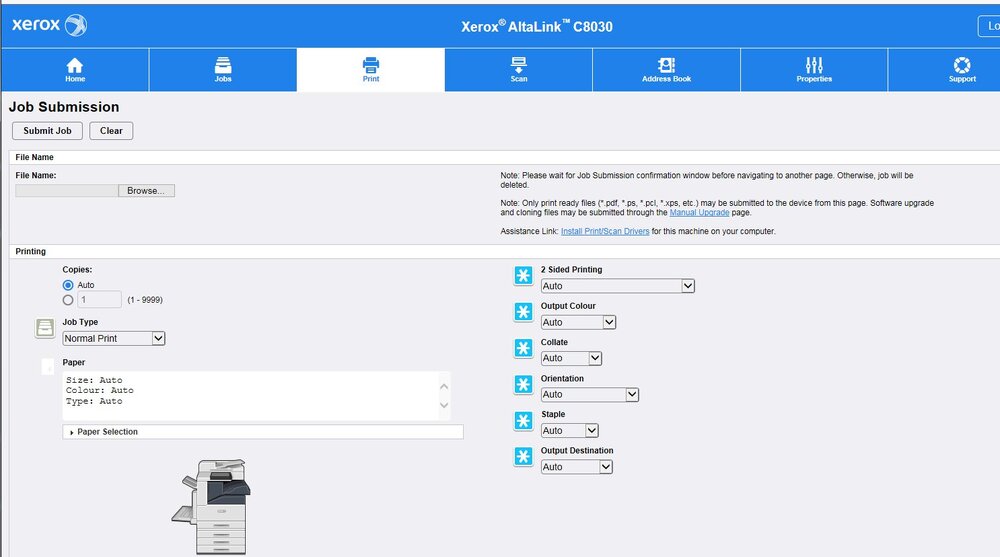
Task: Click the Orientation asterisk icon
Action: click(524, 385)
